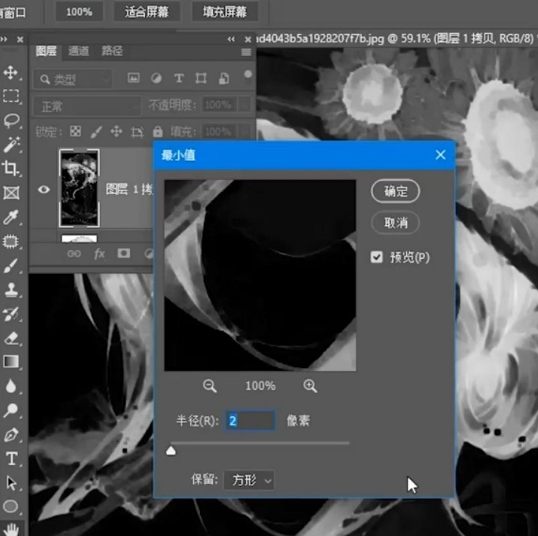Filter layers by adjustment layer type

156,78
